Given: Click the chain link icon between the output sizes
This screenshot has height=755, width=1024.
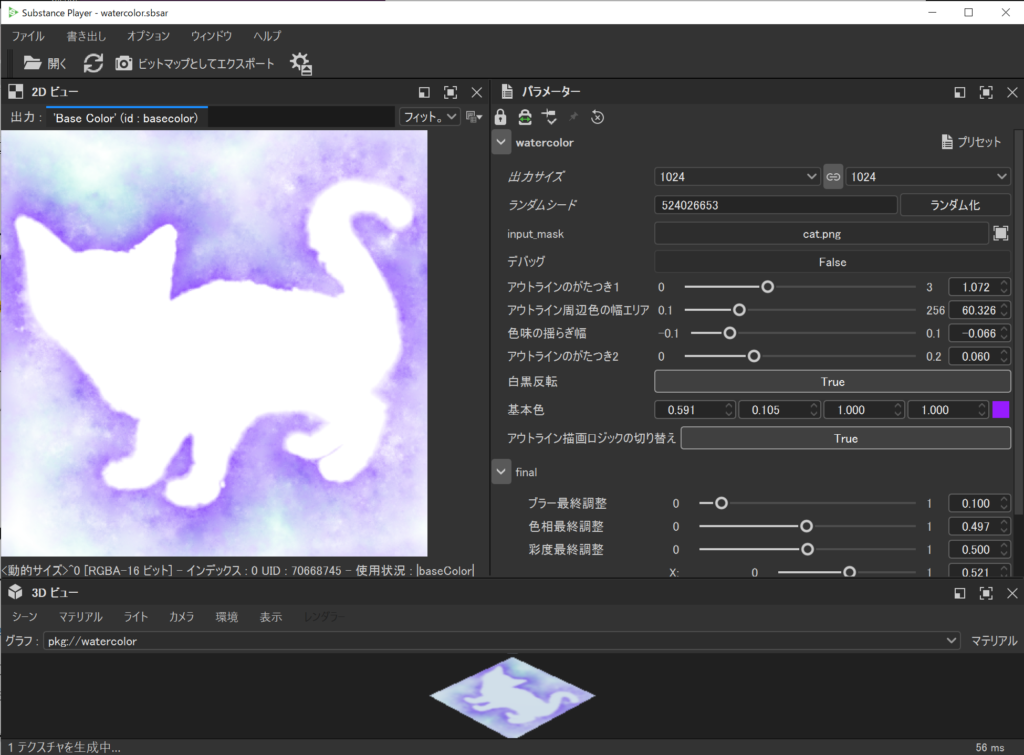Looking at the screenshot, I should [x=833, y=176].
